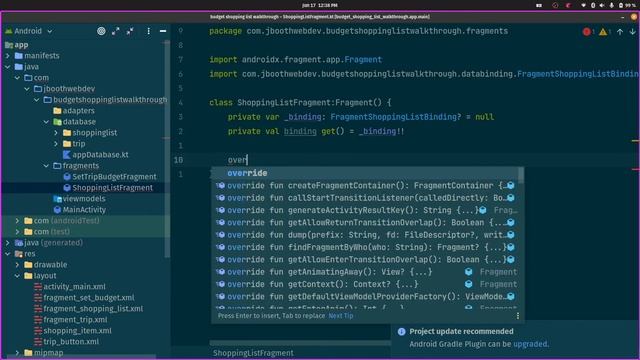Select ShoppingListFragment in the project tree
Viewport: 640px width, 360px height.
tap(108, 188)
